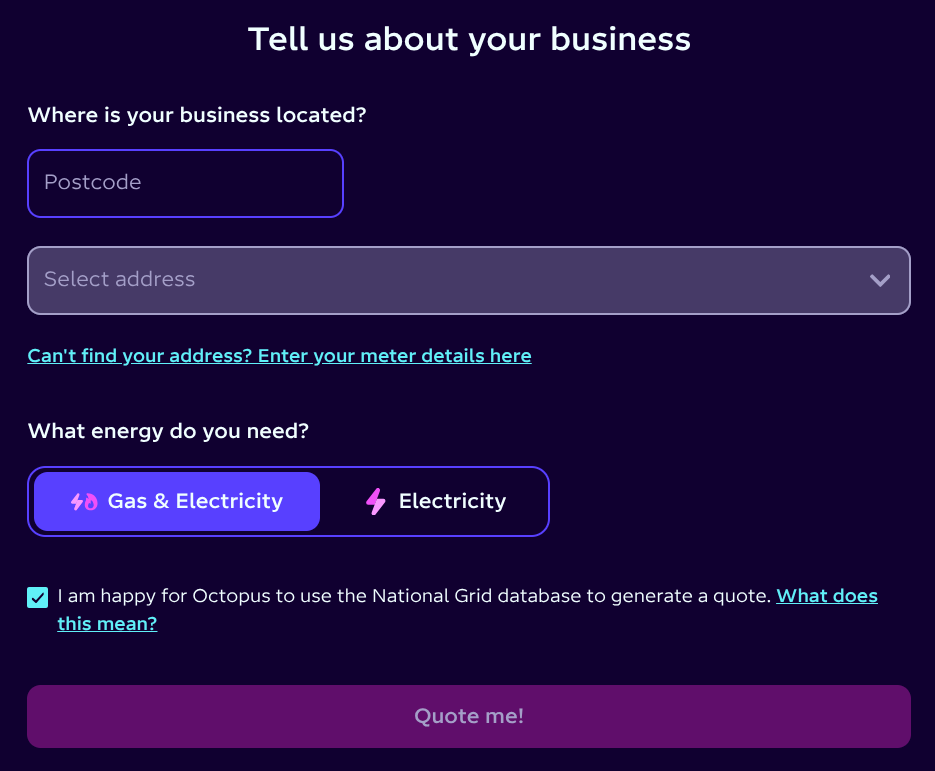Click the 'Tell us about your business' heading
The image size is (935, 771).
tap(469, 39)
